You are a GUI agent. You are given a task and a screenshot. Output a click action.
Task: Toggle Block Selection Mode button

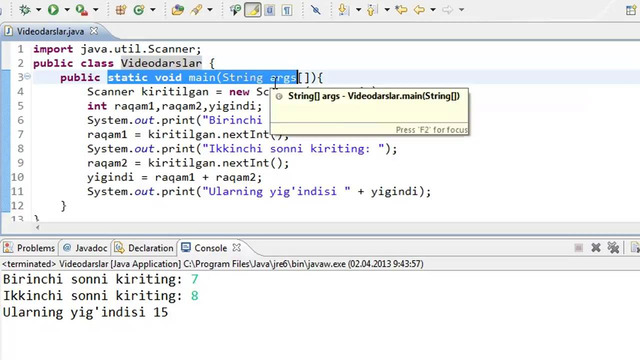[x=270, y=10]
